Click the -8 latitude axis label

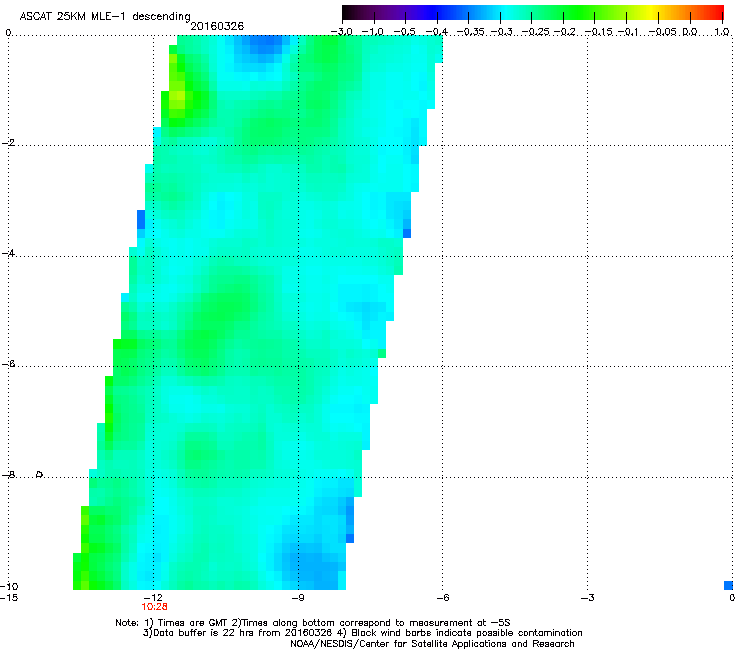8,475
